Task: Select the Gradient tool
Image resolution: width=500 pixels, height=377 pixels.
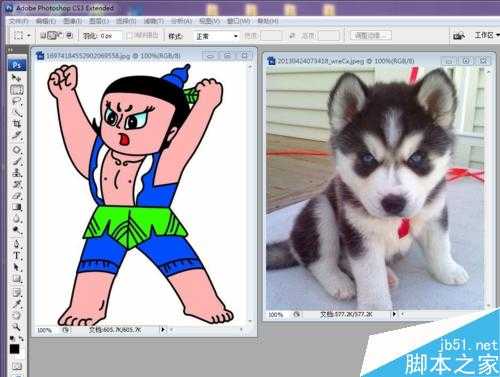Action: pos(17,207)
